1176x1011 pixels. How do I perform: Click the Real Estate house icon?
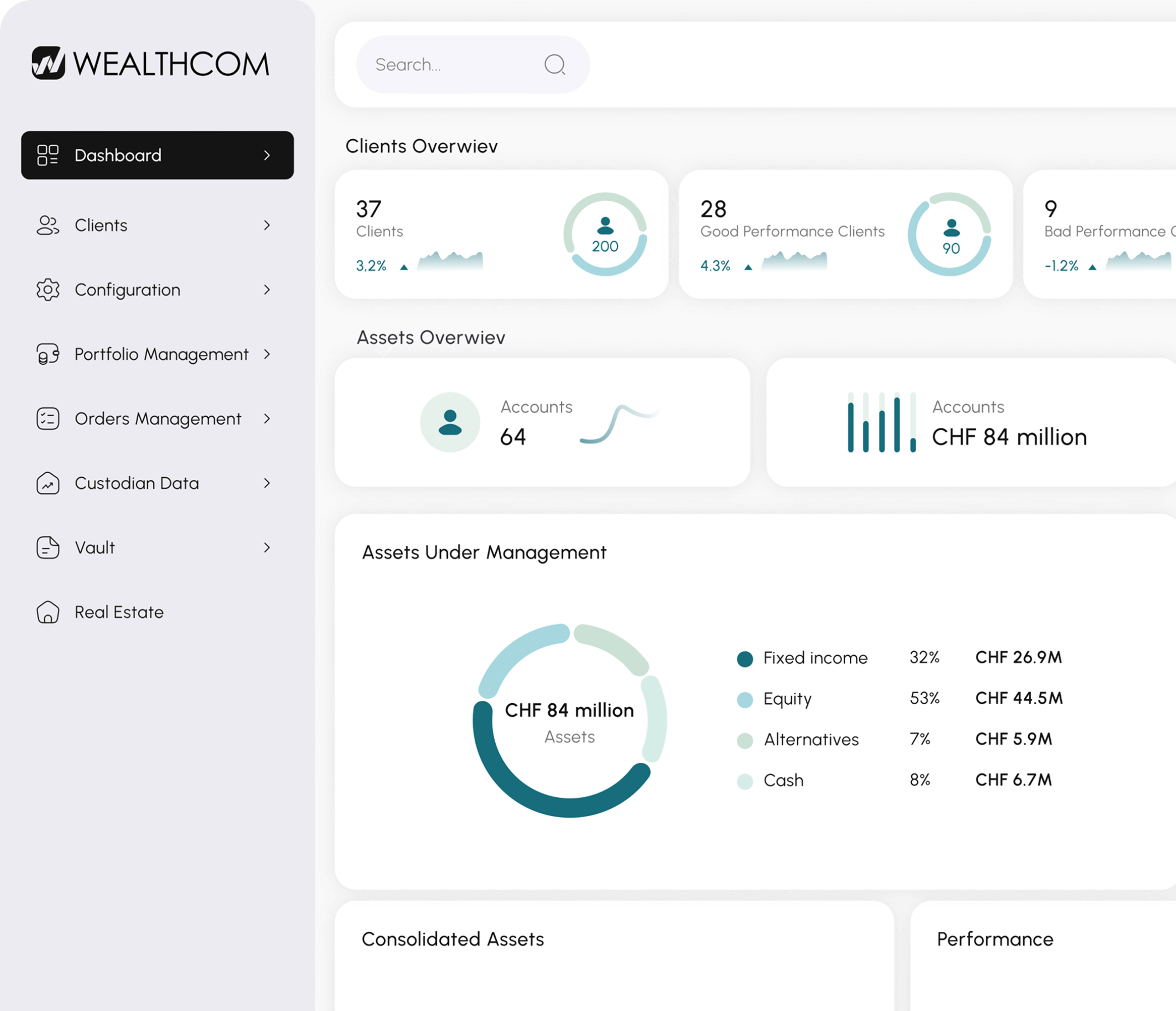pos(48,612)
